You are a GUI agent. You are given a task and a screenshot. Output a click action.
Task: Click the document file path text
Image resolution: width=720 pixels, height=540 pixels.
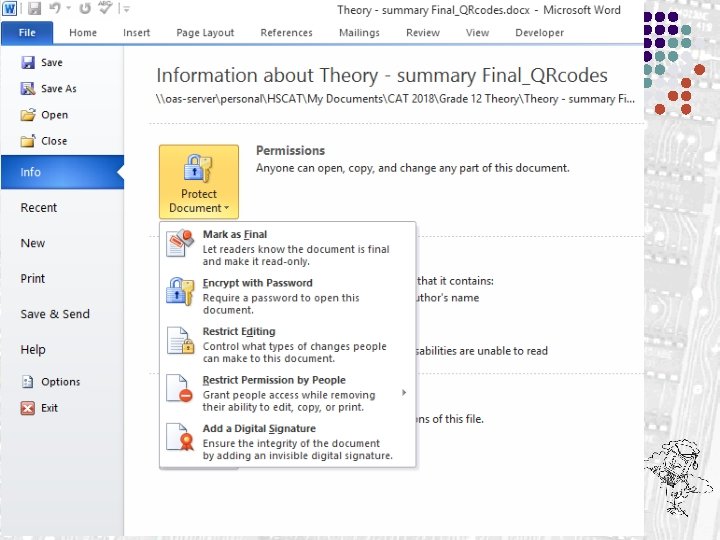[395, 99]
